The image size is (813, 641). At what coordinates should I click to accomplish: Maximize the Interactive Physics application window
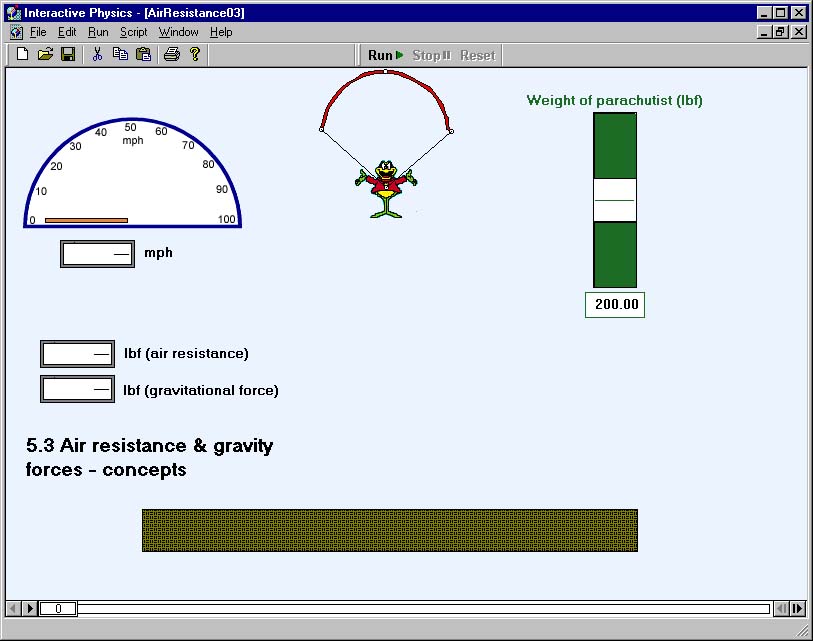[780, 12]
